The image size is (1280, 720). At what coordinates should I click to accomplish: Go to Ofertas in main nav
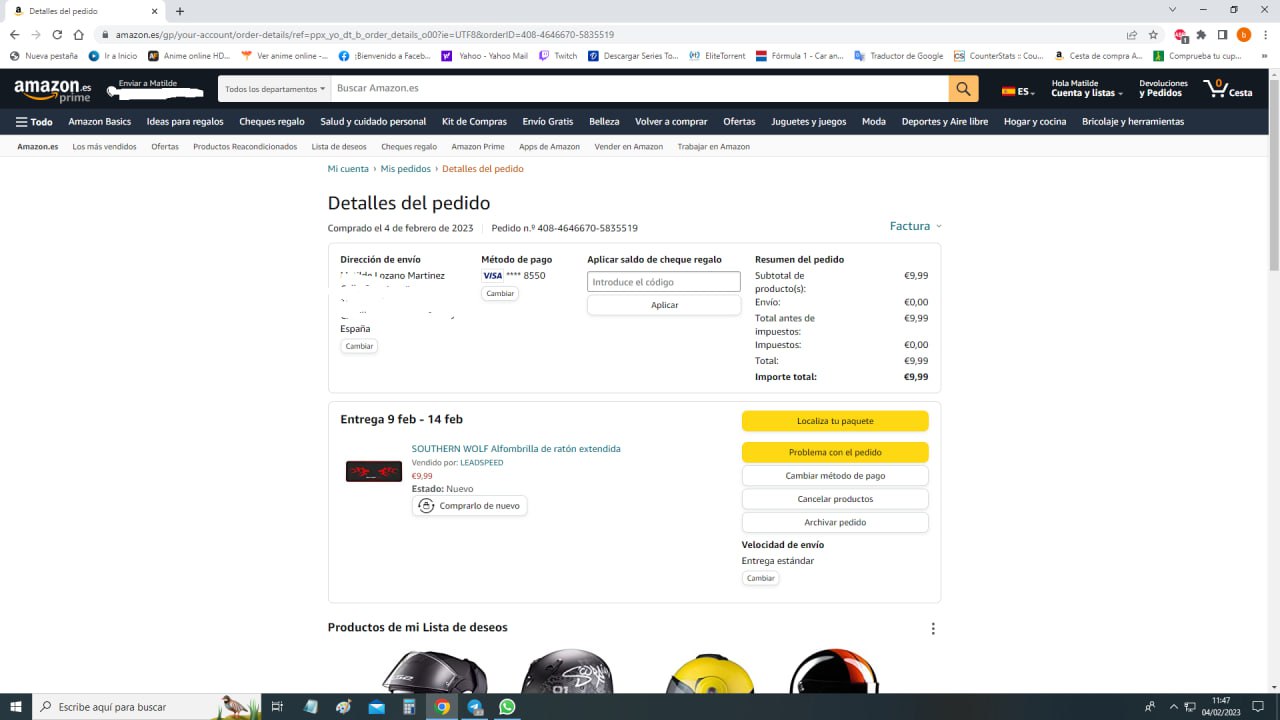tap(739, 122)
